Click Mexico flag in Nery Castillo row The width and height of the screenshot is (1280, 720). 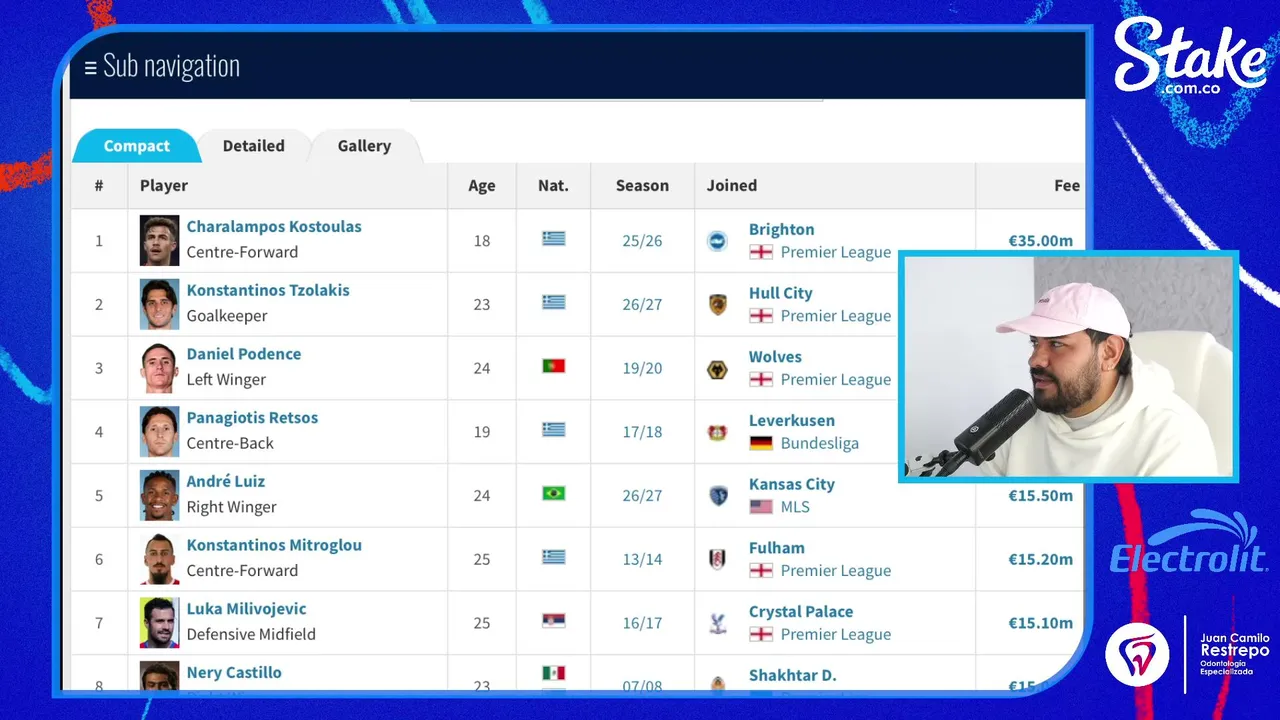point(553,672)
